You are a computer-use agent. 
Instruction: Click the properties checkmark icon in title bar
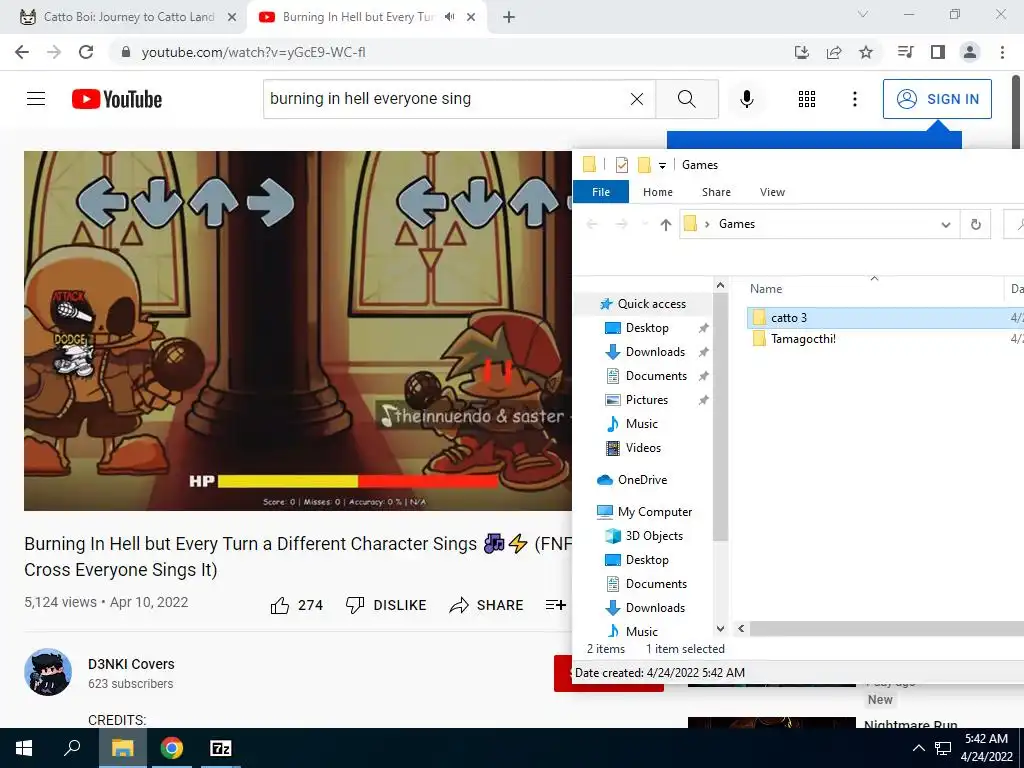(622, 165)
